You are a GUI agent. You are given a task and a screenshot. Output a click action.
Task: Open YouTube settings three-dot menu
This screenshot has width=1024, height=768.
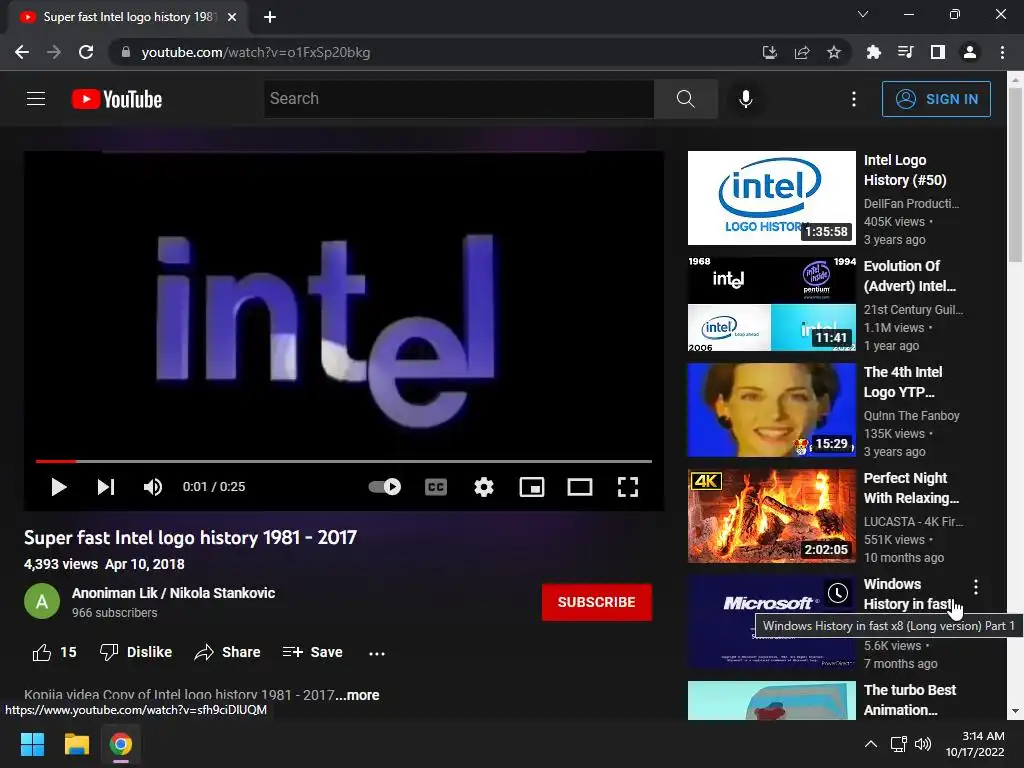[x=854, y=99]
